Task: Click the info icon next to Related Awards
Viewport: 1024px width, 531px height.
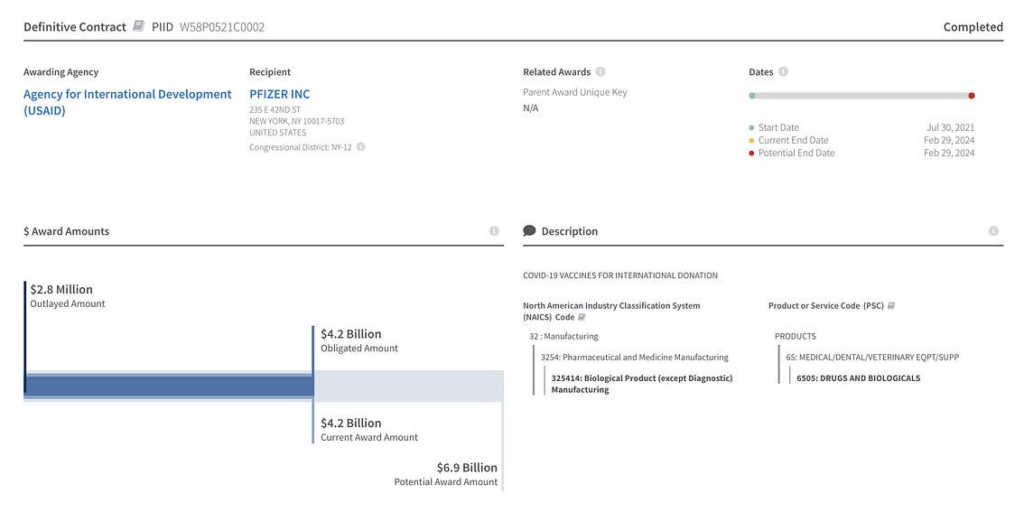Action: (x=600, y=72)
